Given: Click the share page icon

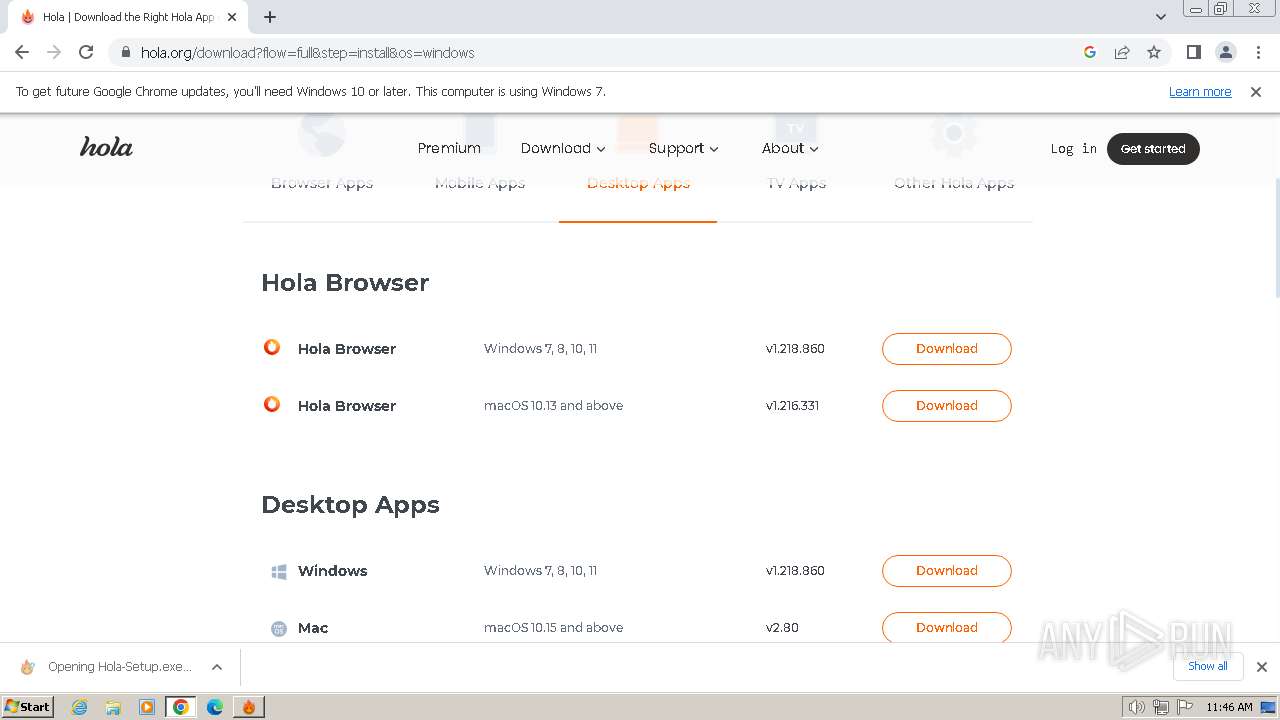Looking at the screenshot, I should pos(1122,52).
